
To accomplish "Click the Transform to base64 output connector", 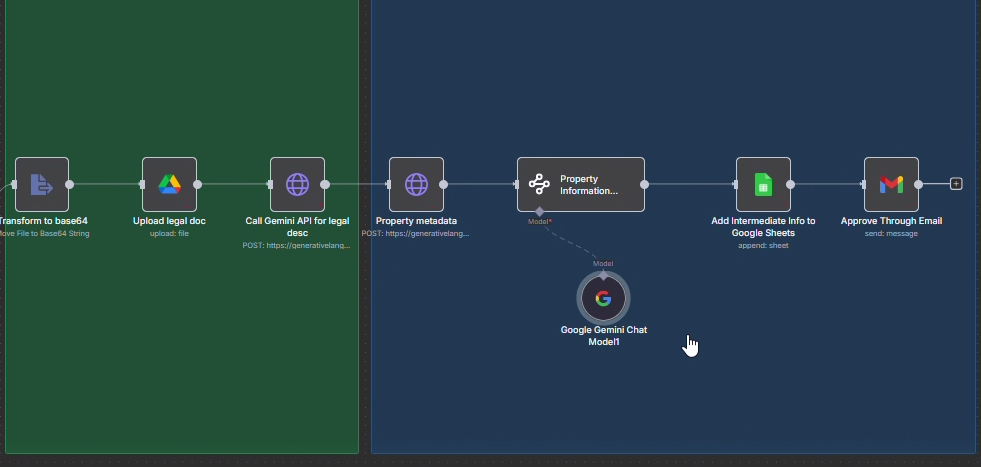I will [69, 184].
